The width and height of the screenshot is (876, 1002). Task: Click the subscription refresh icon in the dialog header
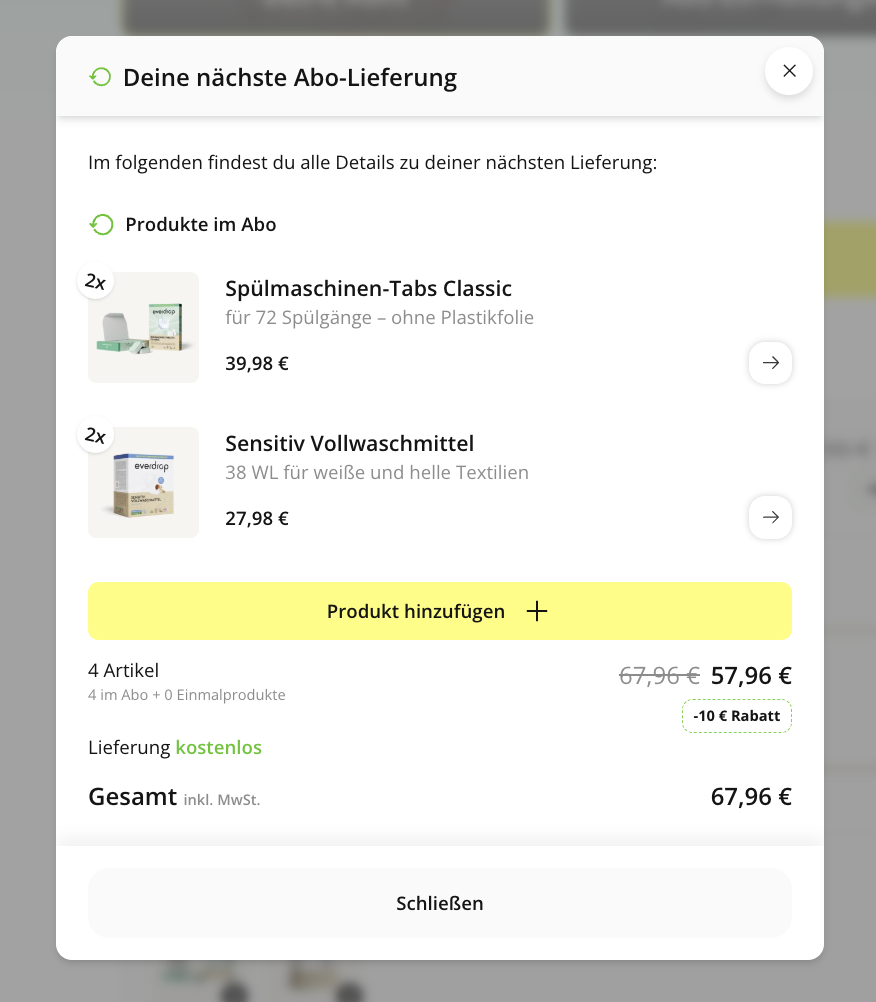pyautogui.click(x=100, y=77)
